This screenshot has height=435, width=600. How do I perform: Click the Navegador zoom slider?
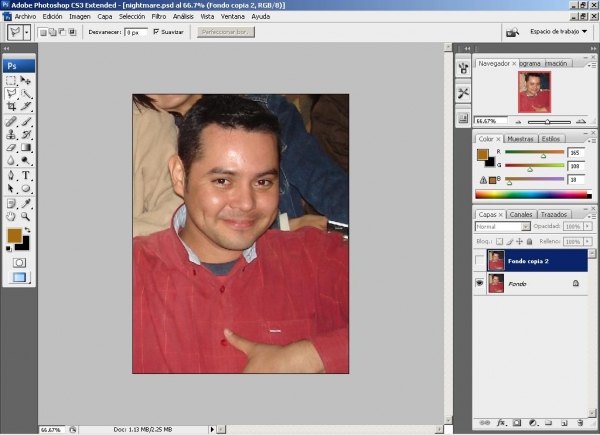tap(549, 122)
